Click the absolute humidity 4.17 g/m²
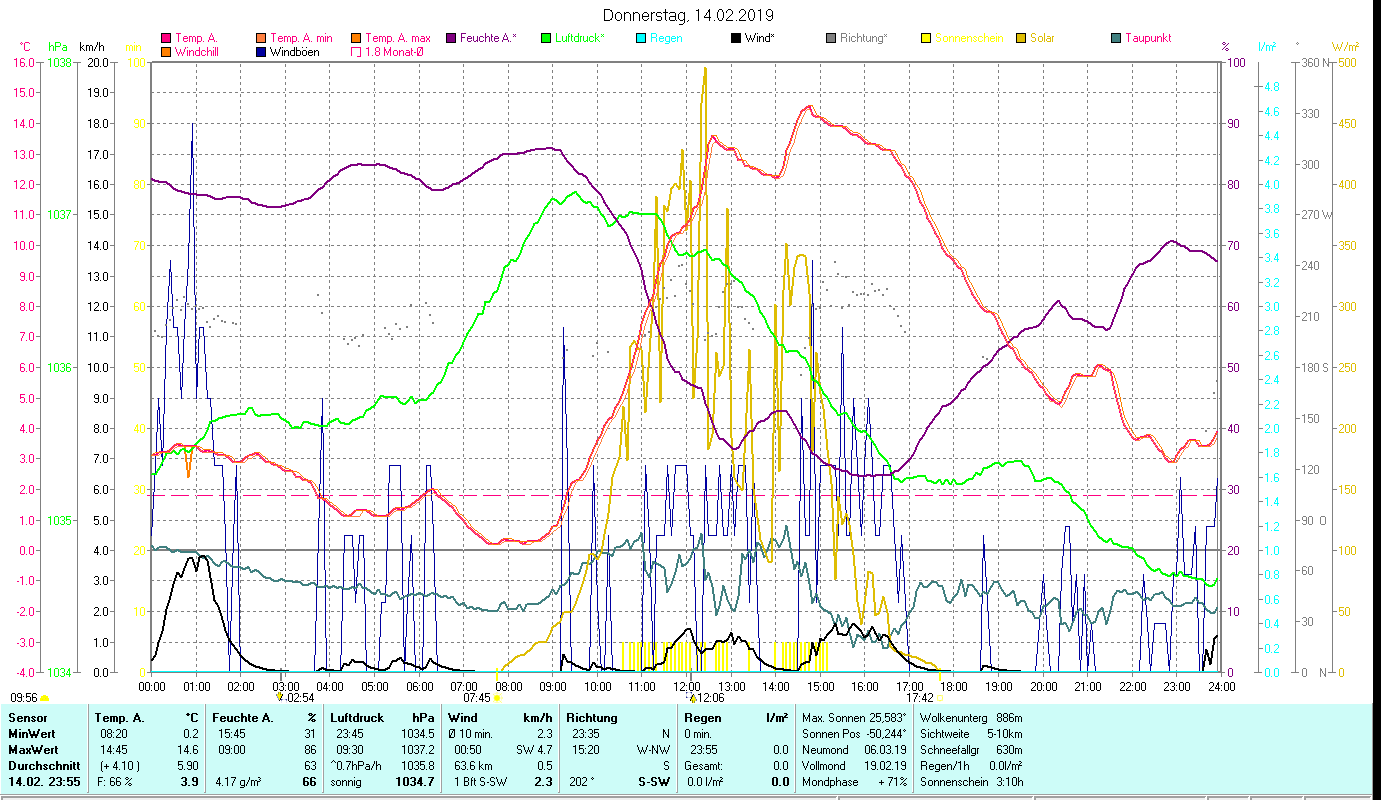Viewport: 1381px width, 800px height. [x=238, y=782]
